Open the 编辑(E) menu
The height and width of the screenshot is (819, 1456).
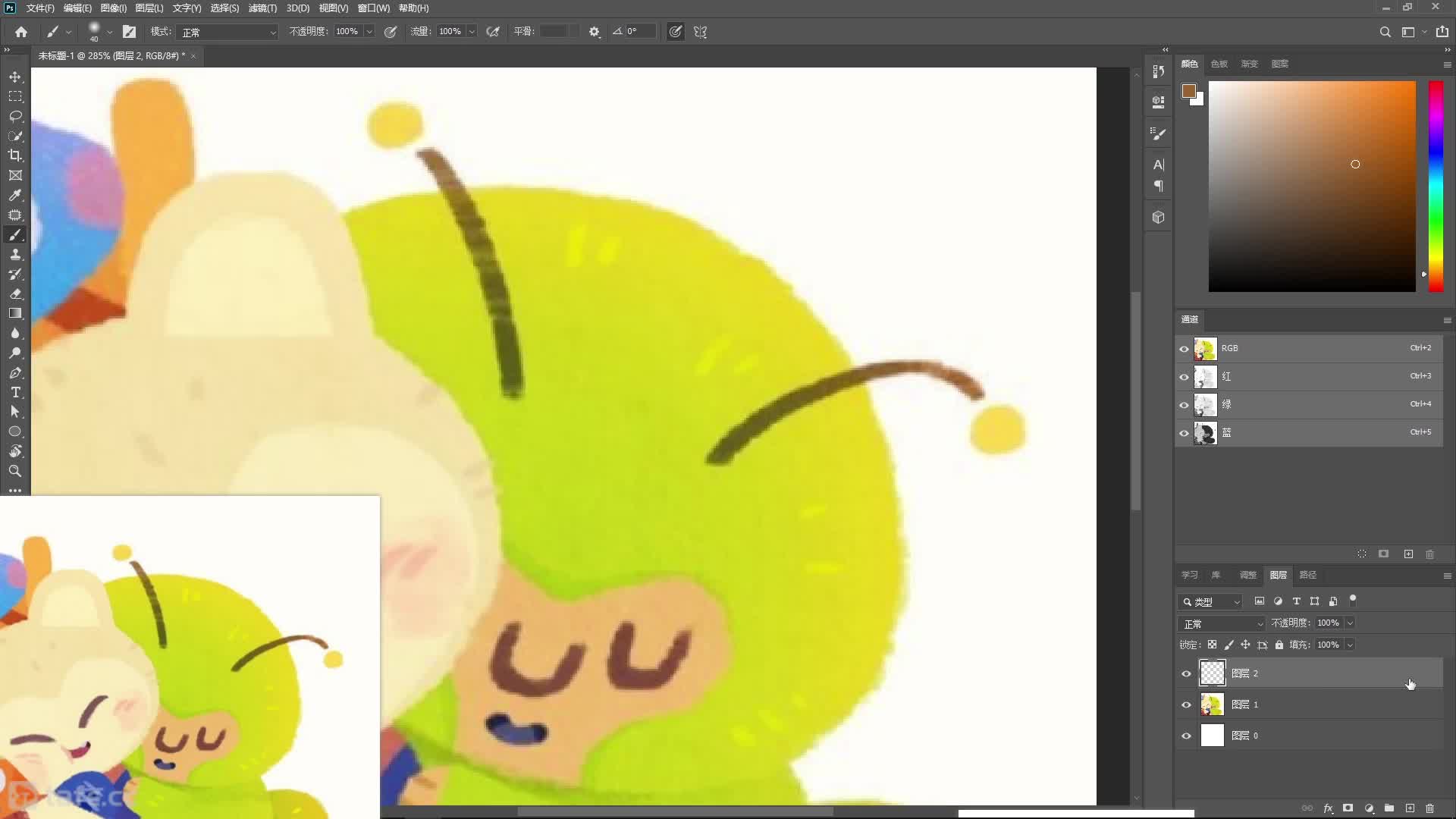(77, 8)
